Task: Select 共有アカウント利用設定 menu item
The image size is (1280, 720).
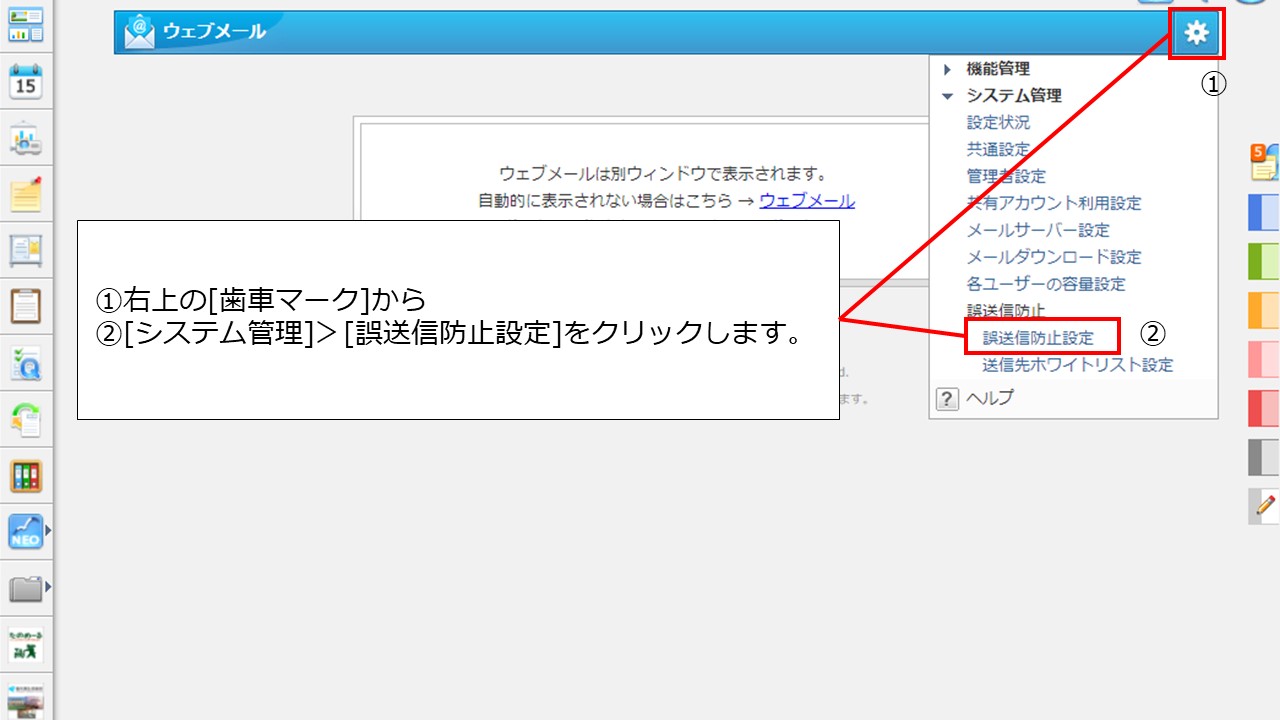Action: pyautogui.click(x=1054, y=203)
